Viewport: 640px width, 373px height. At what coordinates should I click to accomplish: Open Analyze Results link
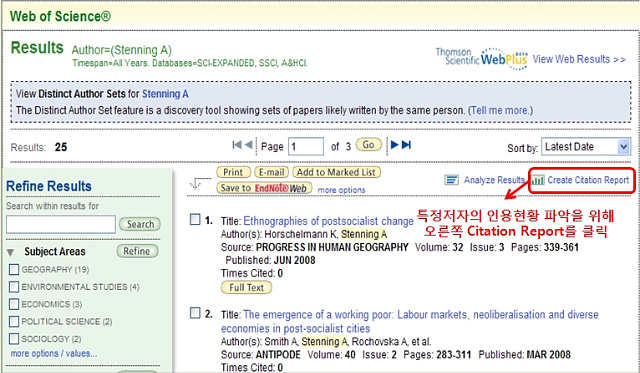[x=494, y=180]
